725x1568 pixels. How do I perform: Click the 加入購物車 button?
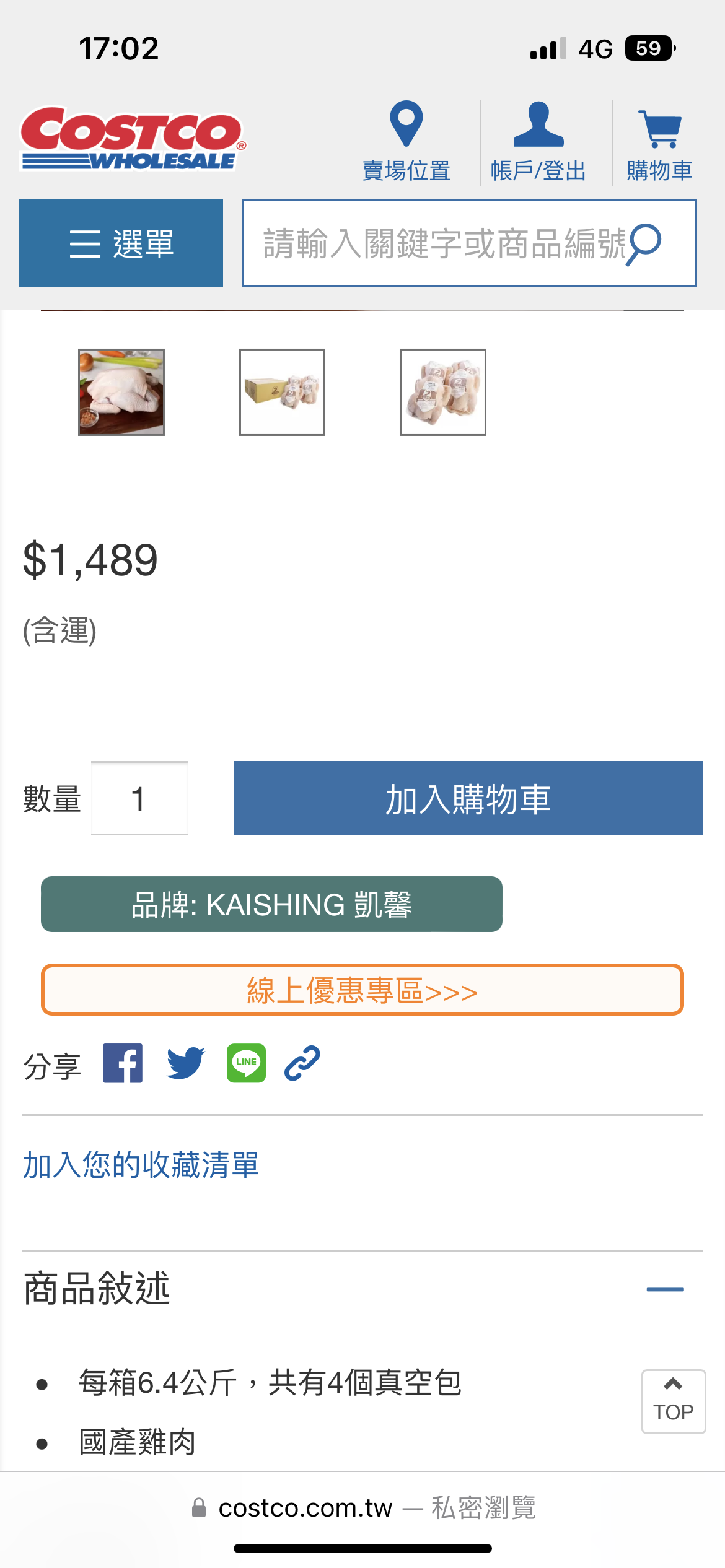pyautogui.click(x=468, y=798)
